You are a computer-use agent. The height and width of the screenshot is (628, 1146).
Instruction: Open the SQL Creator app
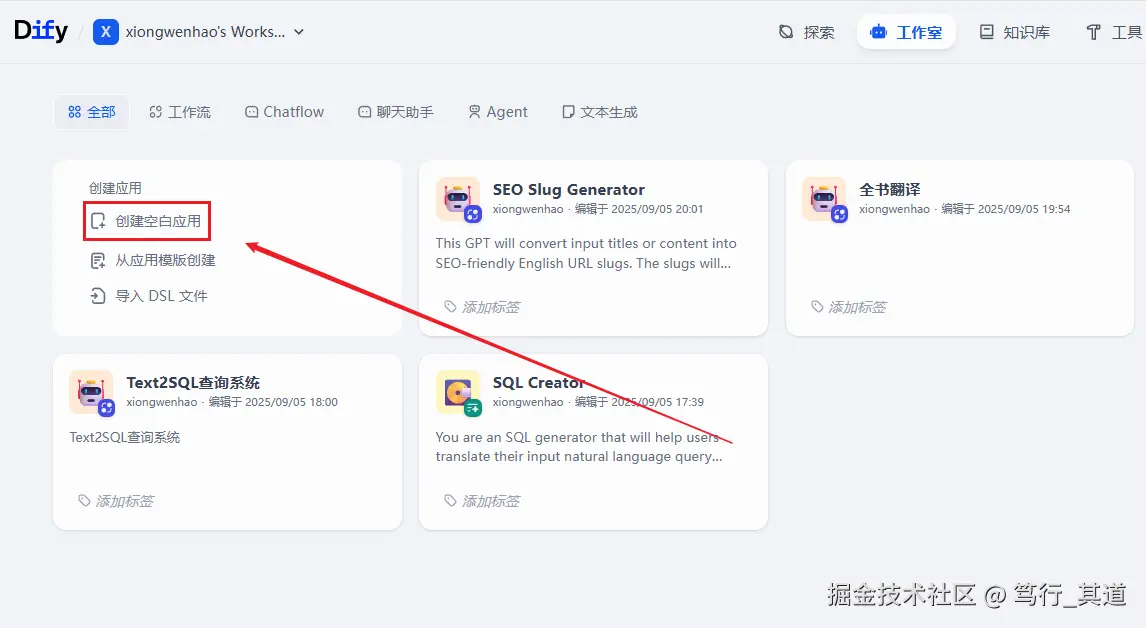[x=539, y=382]
